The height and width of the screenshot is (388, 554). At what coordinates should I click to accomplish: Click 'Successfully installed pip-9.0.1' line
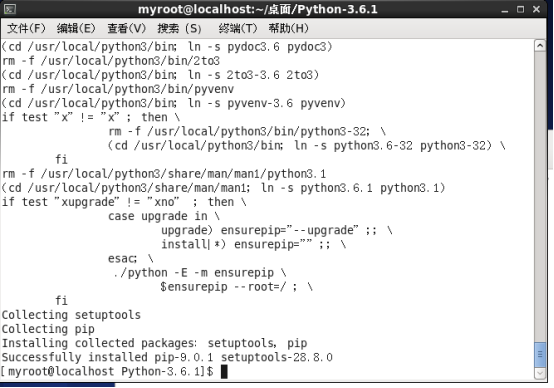(x=167, y=357)
